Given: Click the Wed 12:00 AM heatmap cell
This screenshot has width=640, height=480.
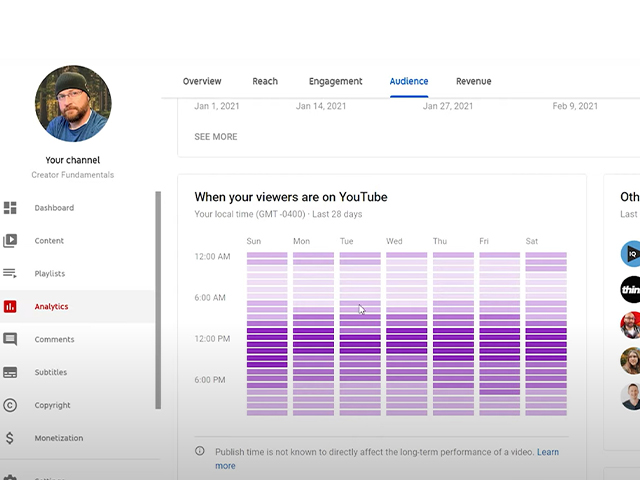Looking at the screenshot, I should pos(407,255).
